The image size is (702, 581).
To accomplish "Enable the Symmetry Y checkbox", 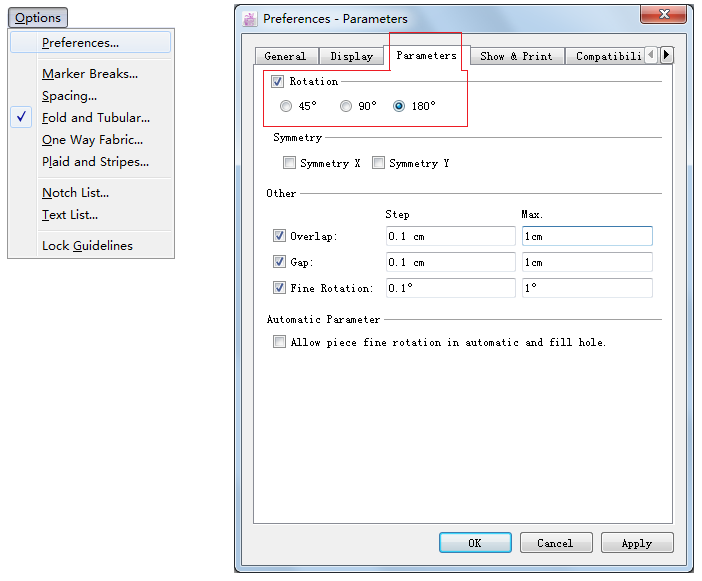I will point(379,163).
